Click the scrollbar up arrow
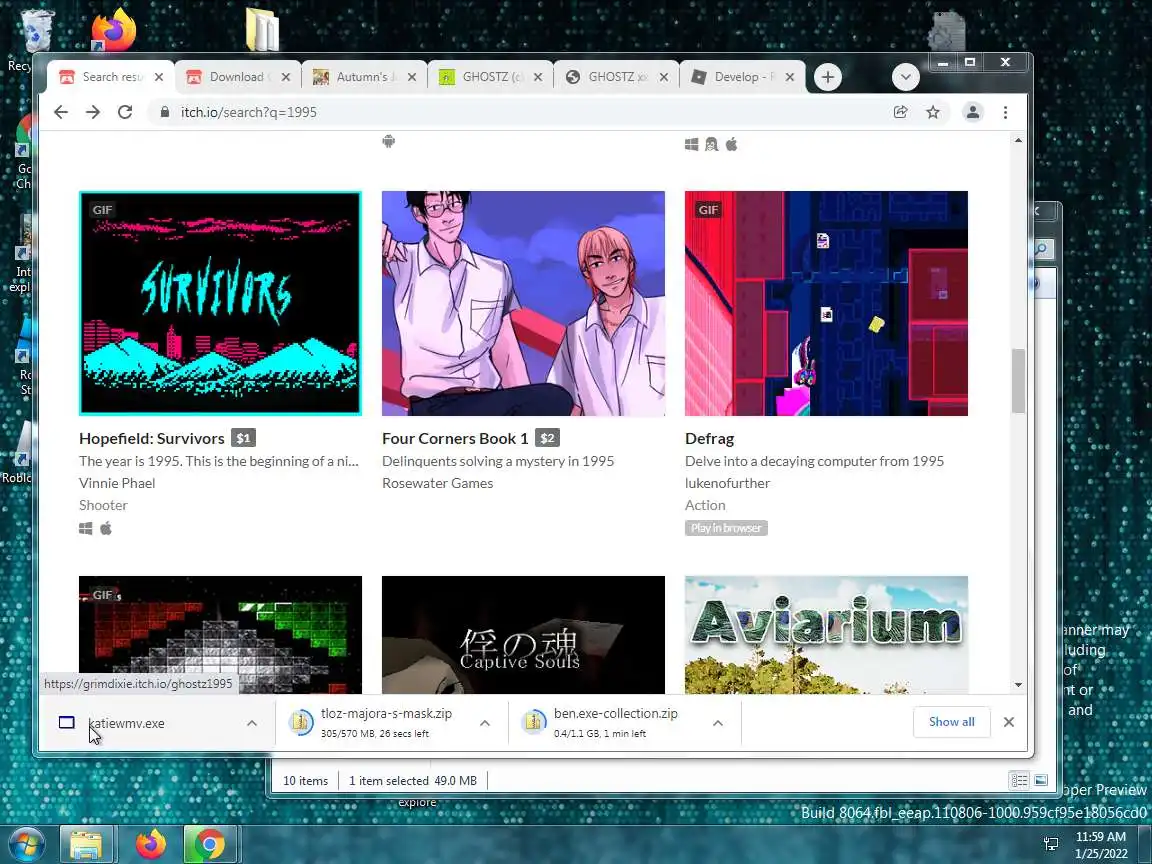The image size is (1152, 864). click(x=1018, y=140)
